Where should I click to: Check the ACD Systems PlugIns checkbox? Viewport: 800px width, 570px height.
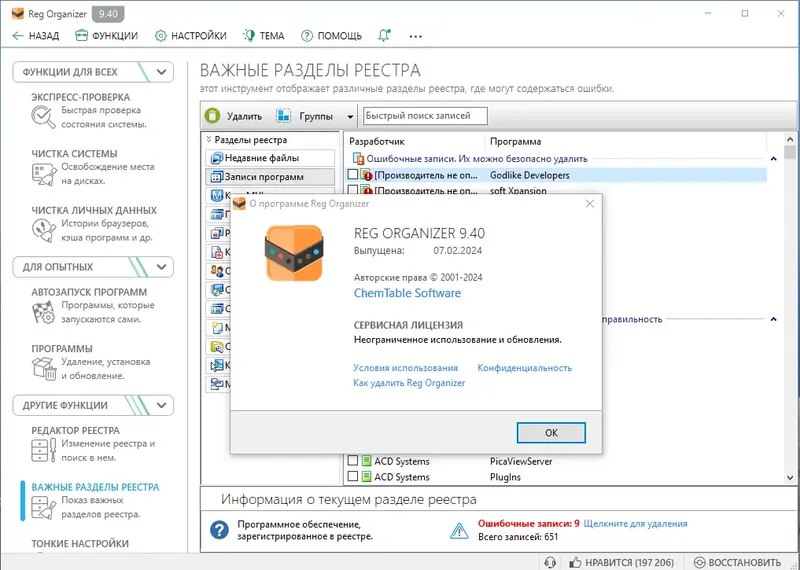coord(353,477)
